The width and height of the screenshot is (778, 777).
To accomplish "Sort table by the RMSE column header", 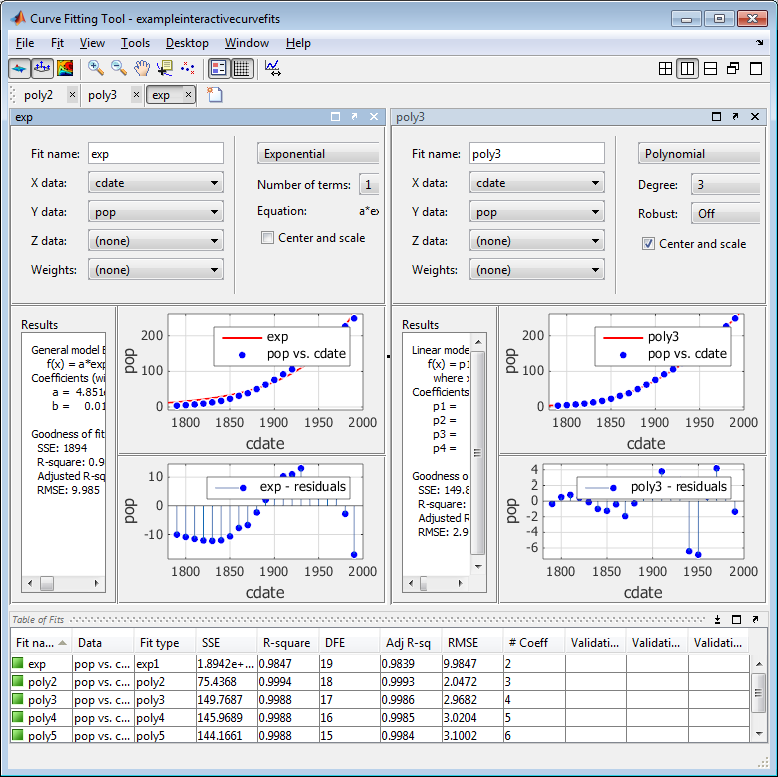I will point(472,643).
